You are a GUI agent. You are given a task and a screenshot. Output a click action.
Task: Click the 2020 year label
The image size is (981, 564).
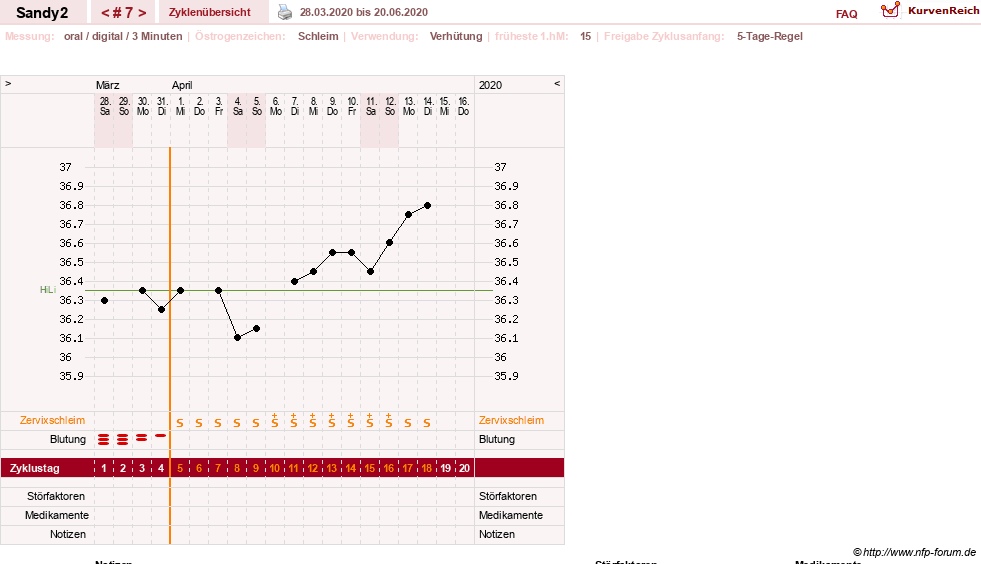(490, 85)
